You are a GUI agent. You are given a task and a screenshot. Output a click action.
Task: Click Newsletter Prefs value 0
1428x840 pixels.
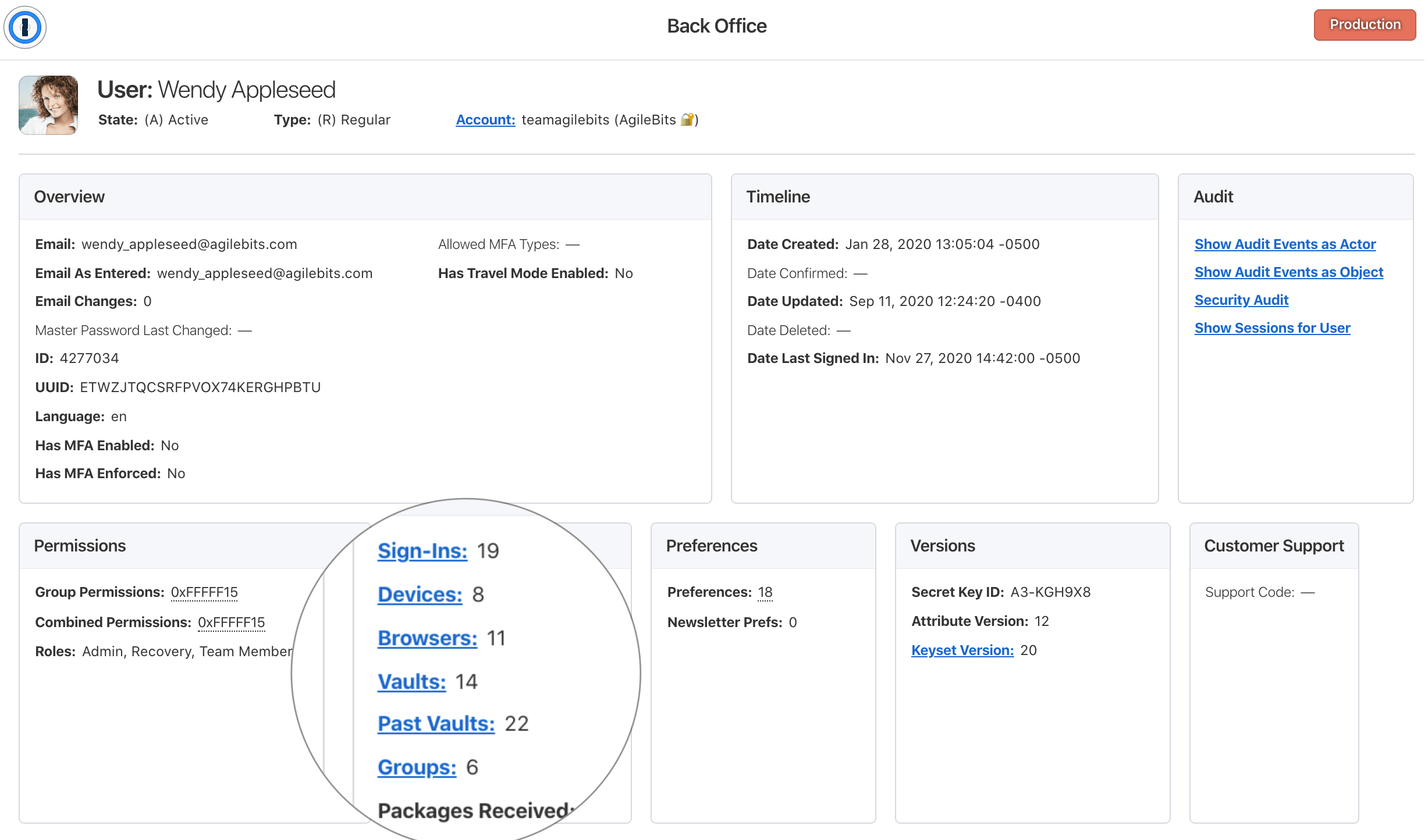pyautogui.click(x=793, y=622)
